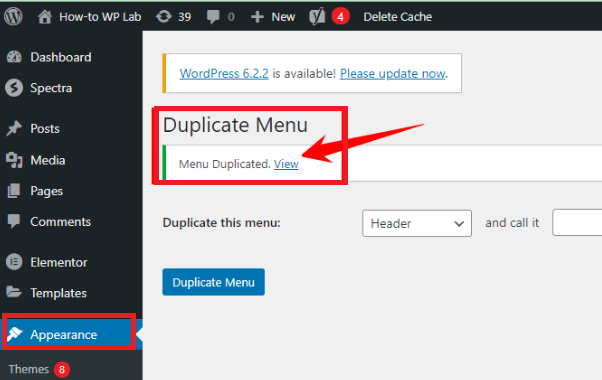
Task: Click the red 4 notification badge
Action: pos(340,17)
